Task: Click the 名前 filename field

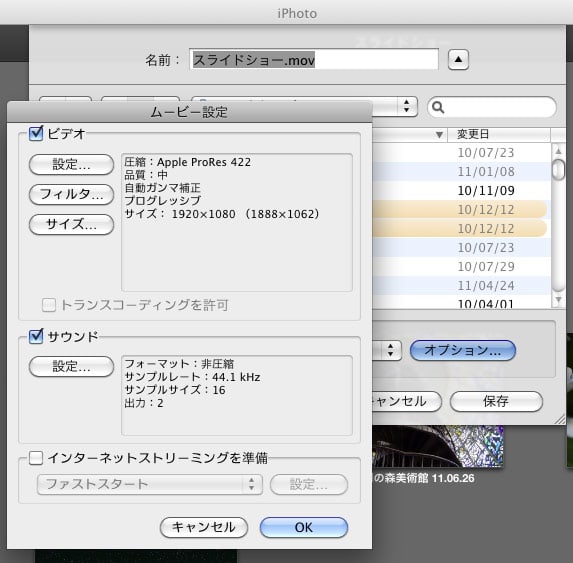Action: (314, 60)
